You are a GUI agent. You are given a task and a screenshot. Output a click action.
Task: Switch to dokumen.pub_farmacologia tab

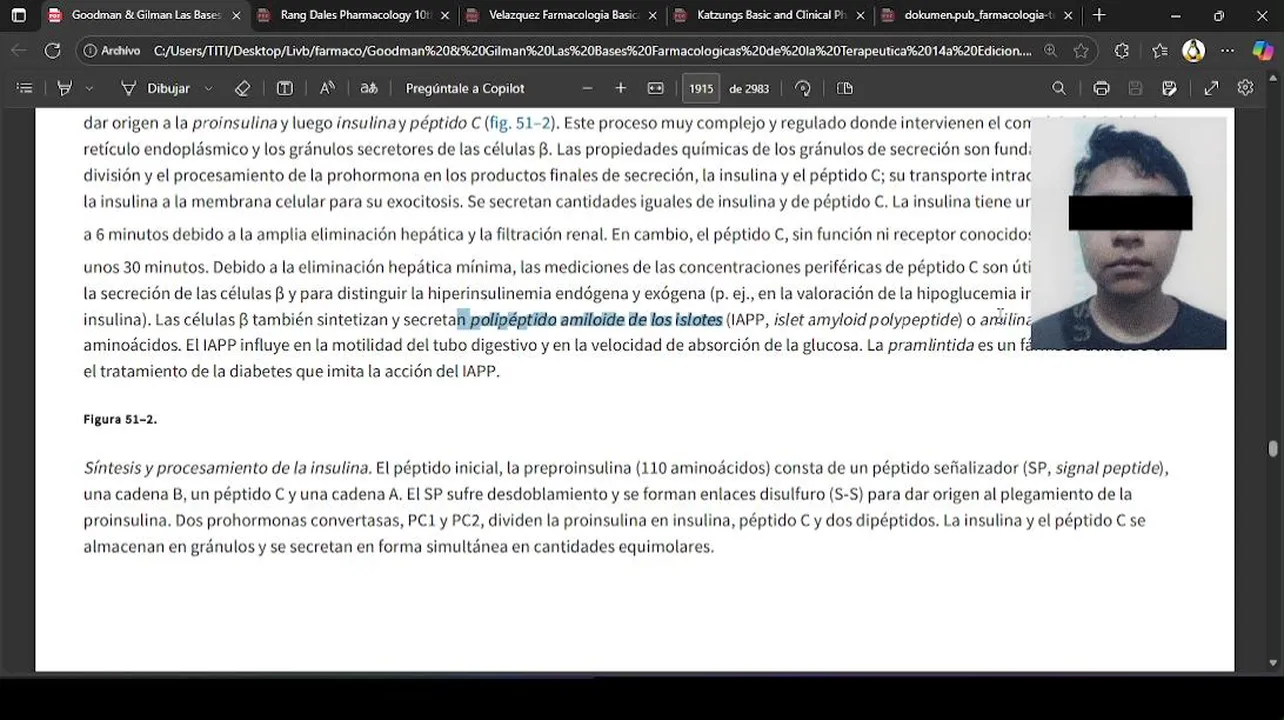[x=978, y=15]
